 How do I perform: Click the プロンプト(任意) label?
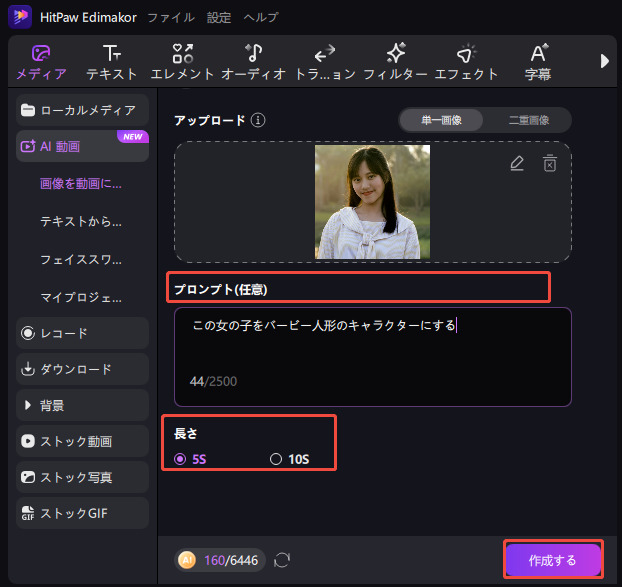221,290
